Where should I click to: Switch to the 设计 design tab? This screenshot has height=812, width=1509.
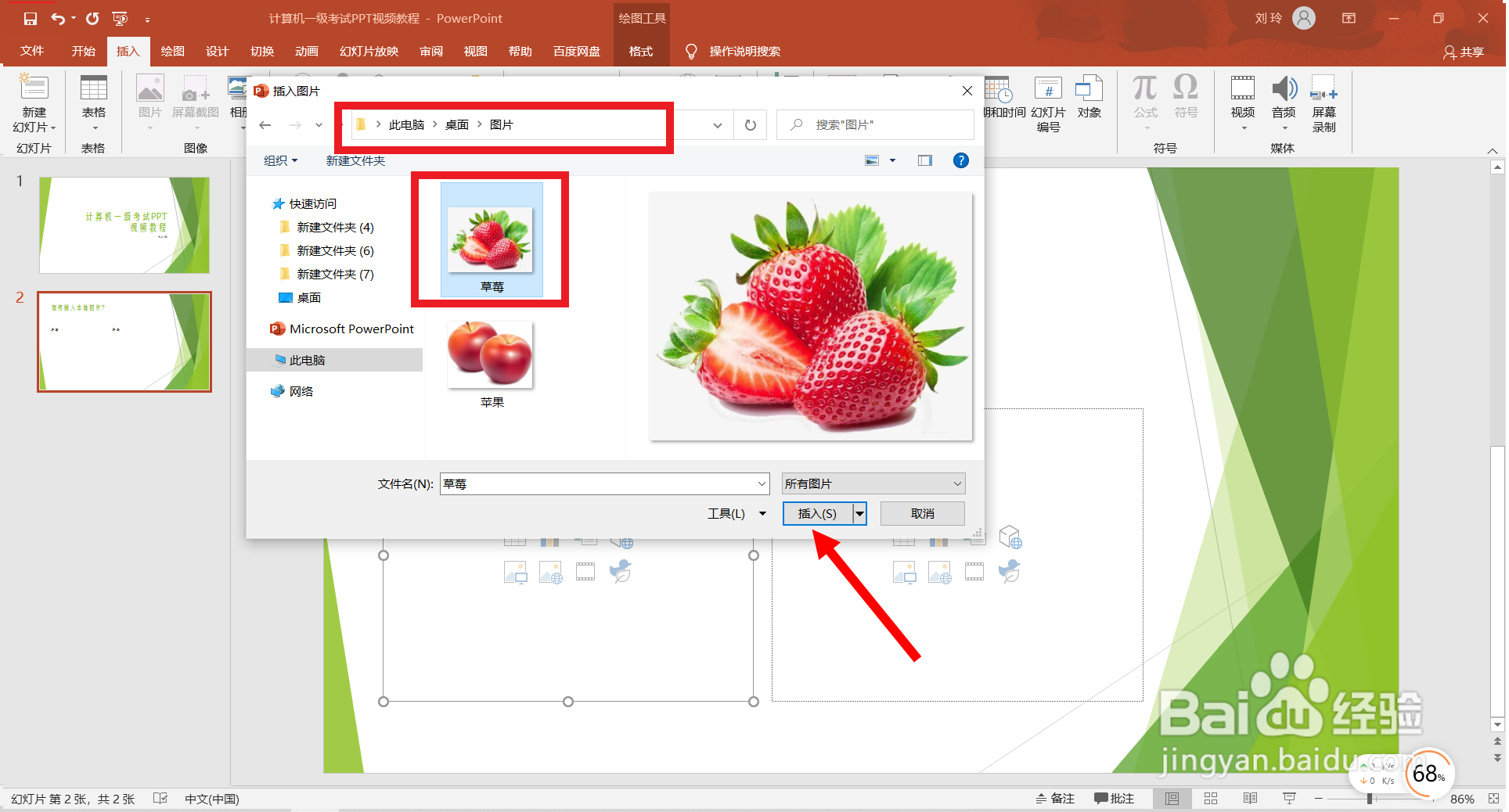217,51
